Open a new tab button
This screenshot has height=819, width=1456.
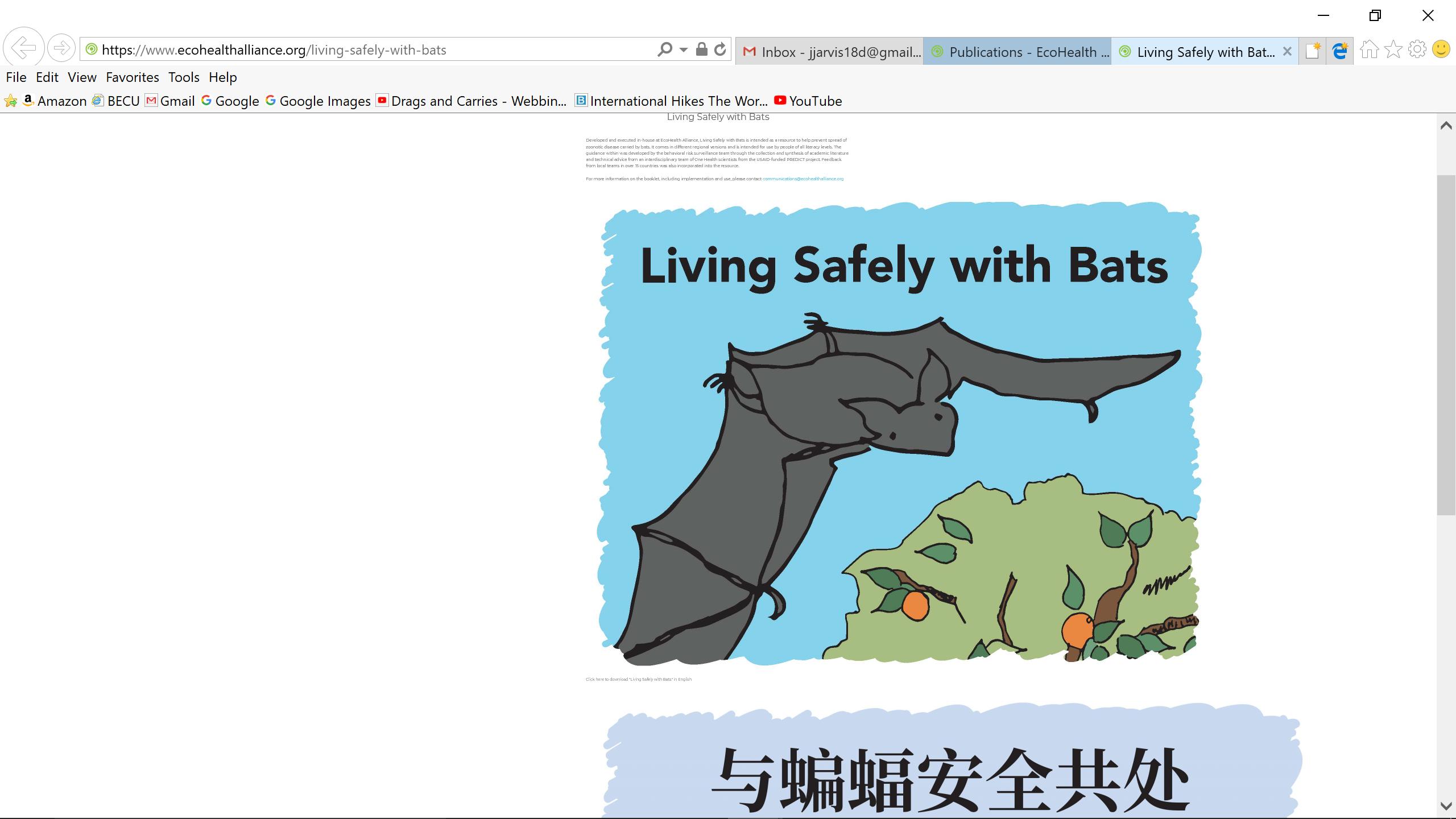(1312, 51)
